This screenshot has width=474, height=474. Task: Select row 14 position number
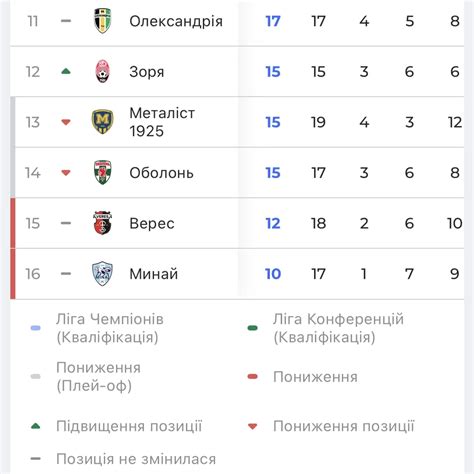(x=33, y=173)
